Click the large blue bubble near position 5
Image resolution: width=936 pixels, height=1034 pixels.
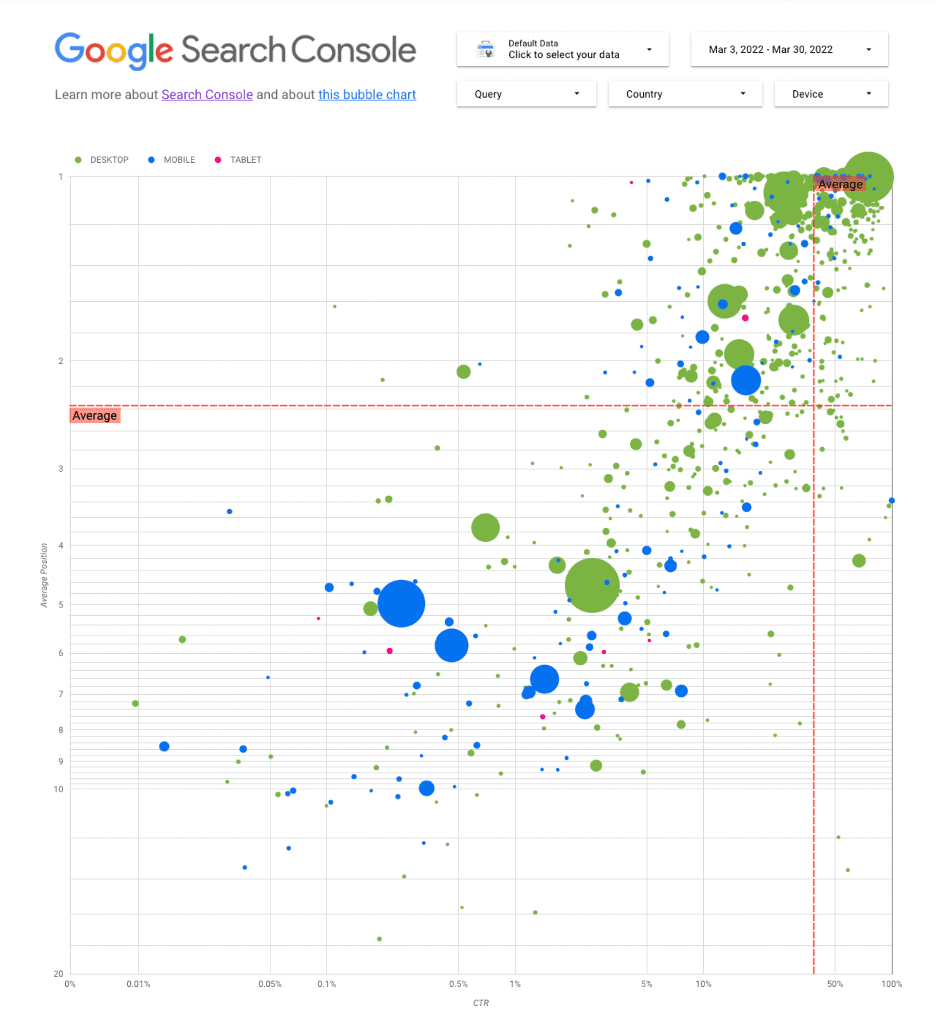tap(402, 604)
